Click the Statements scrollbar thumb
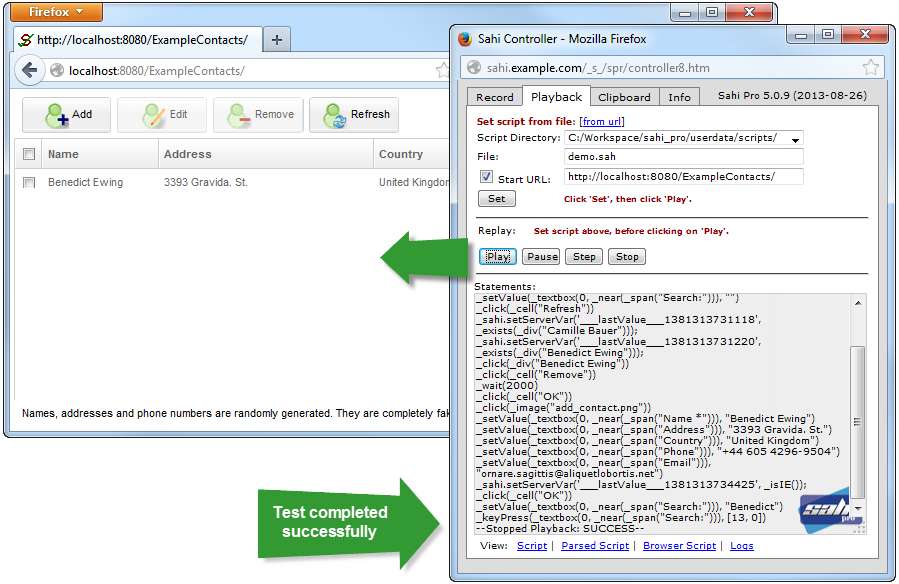899x584 pixels. (x=857, y=422)
